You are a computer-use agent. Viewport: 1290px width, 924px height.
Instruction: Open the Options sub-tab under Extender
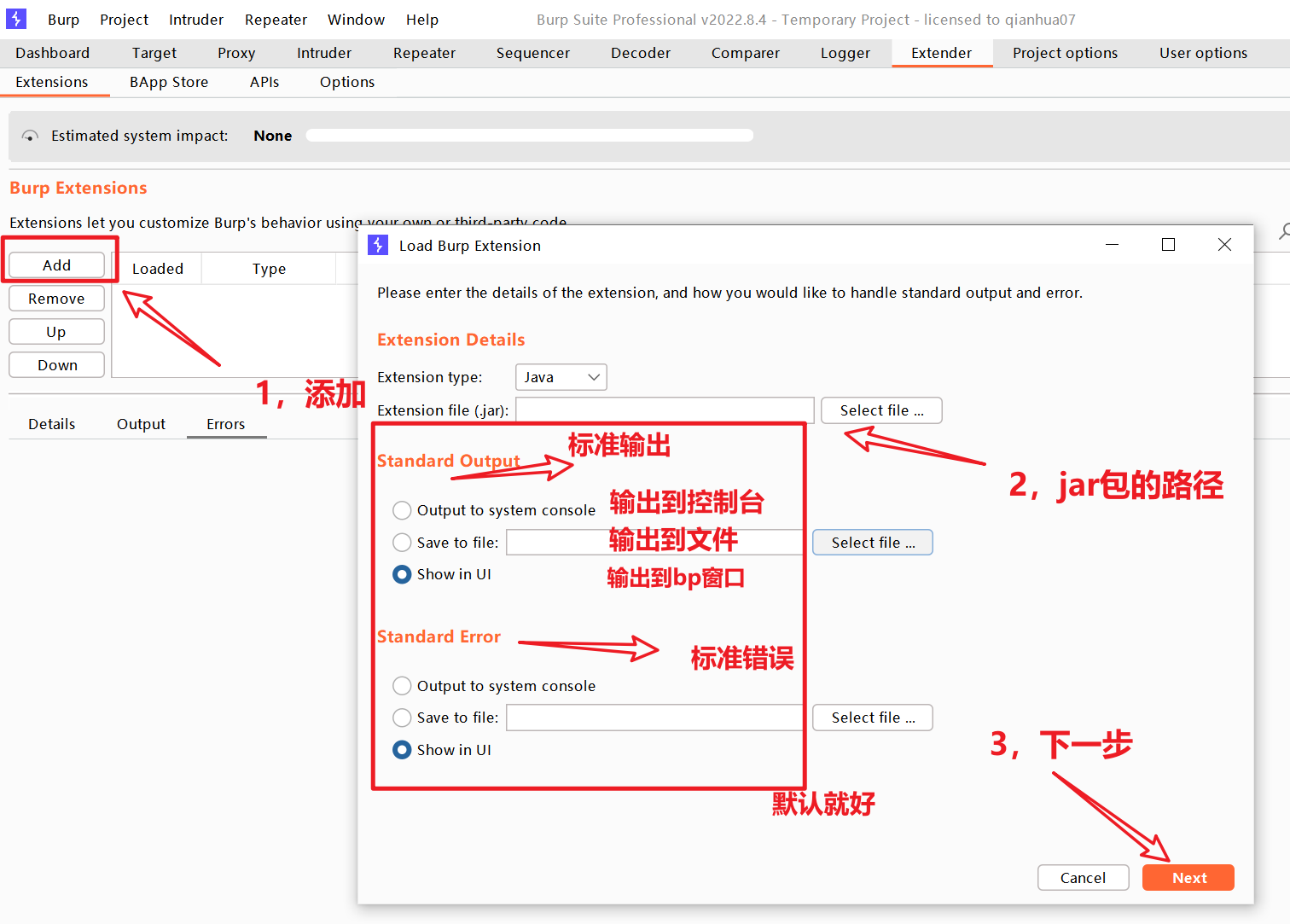click(x=347, y=82)
